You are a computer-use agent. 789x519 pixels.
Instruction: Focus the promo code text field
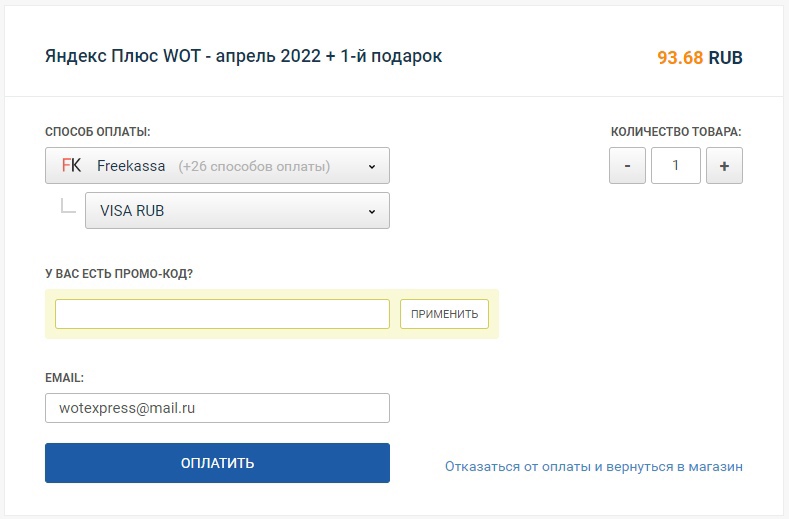(x=222, y=314)
